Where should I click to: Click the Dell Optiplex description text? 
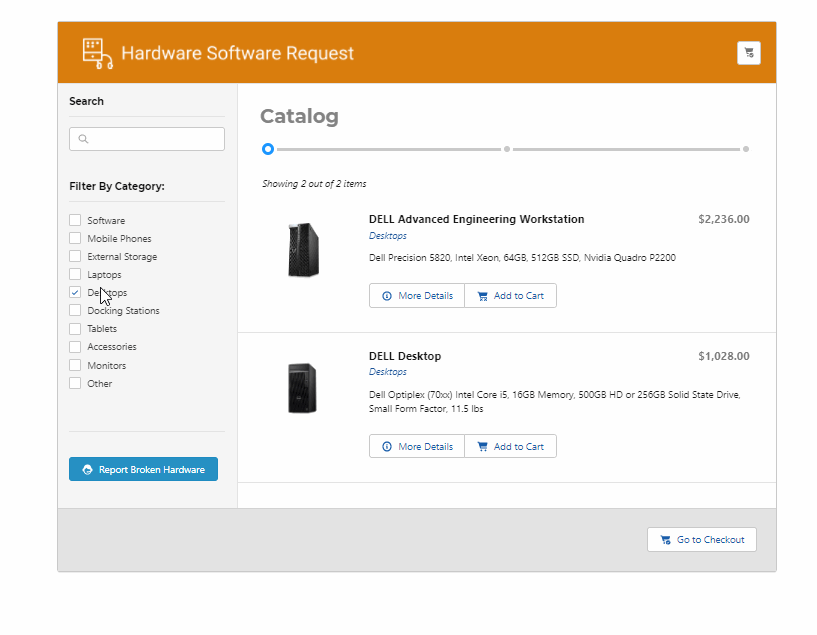coord(554,402)
